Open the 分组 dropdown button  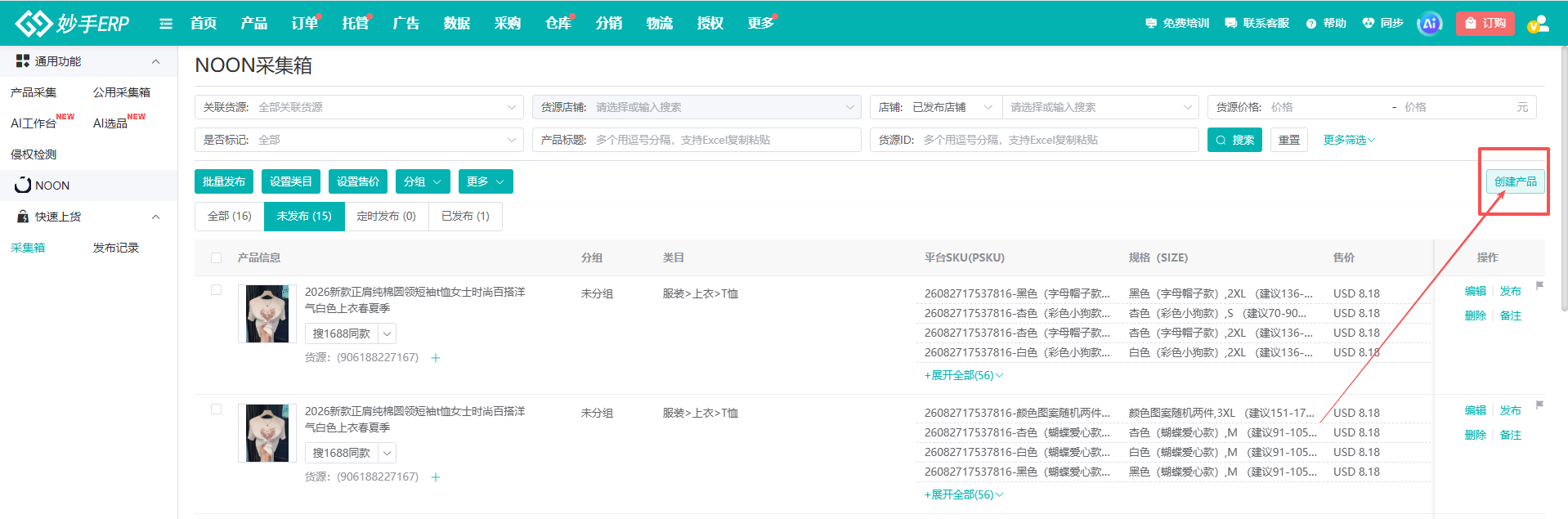423,181
